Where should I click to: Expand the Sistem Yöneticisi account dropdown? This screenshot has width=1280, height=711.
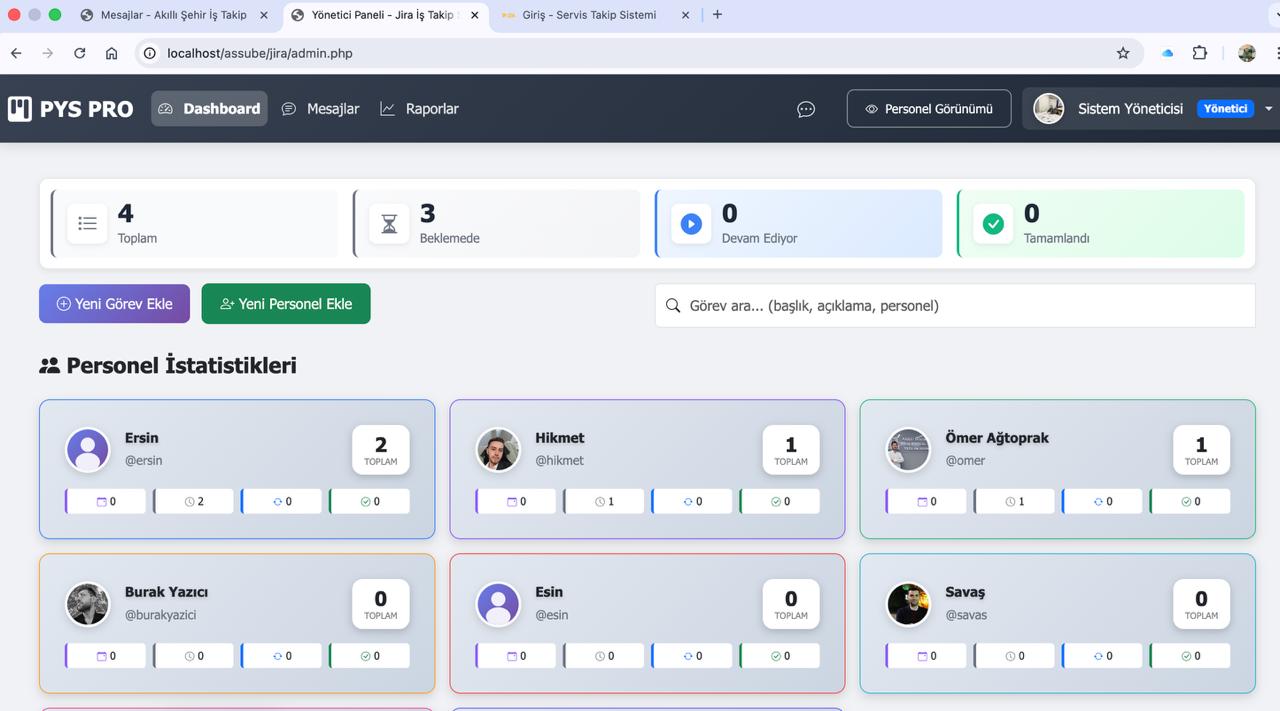click(1268, 108)
